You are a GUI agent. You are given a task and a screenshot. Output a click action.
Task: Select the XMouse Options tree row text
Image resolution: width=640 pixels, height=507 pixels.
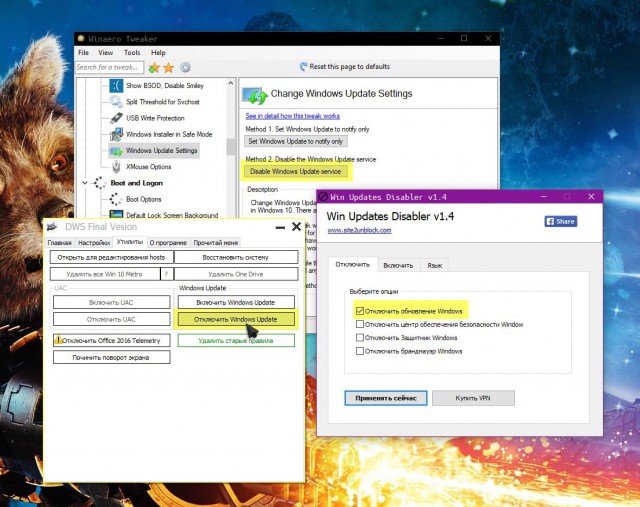click(149, 167)
